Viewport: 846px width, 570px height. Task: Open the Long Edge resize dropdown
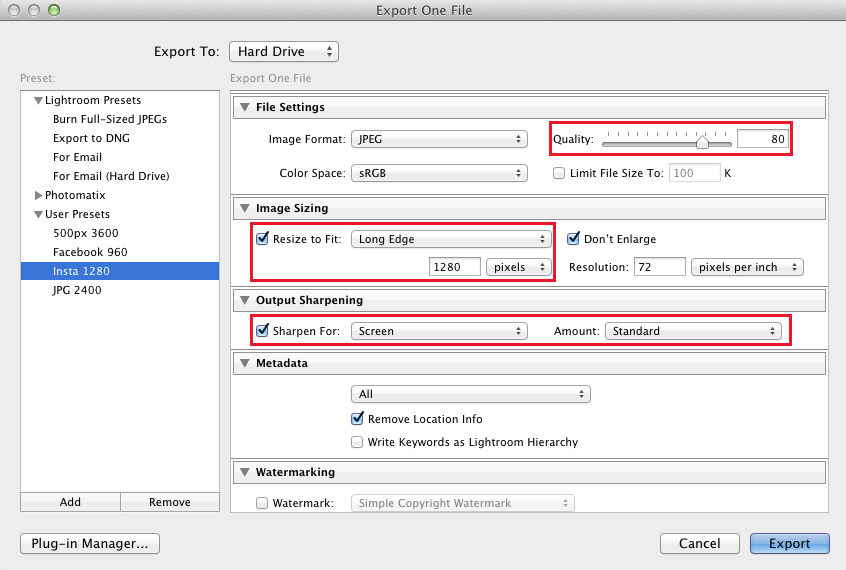click(451, 239)
